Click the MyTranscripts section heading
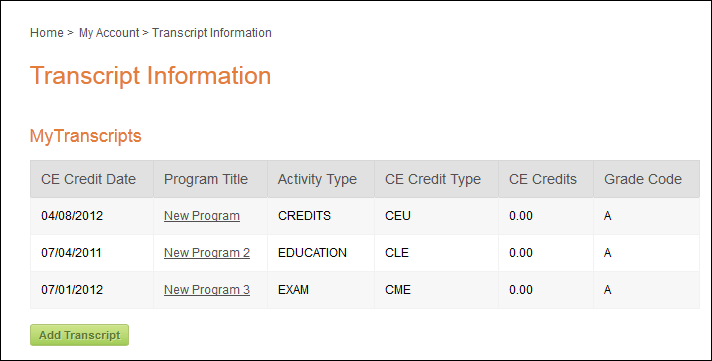Viewport: 712px width, 361px height. tap(85, 136)
